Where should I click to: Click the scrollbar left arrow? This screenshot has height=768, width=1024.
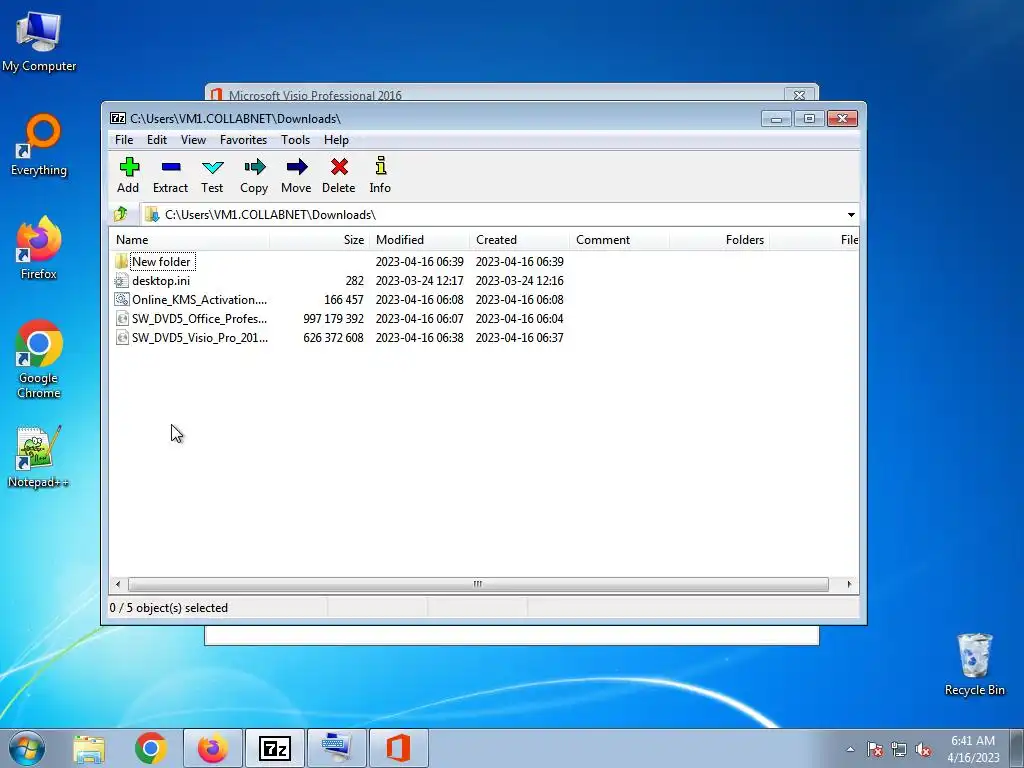(118, 584)
